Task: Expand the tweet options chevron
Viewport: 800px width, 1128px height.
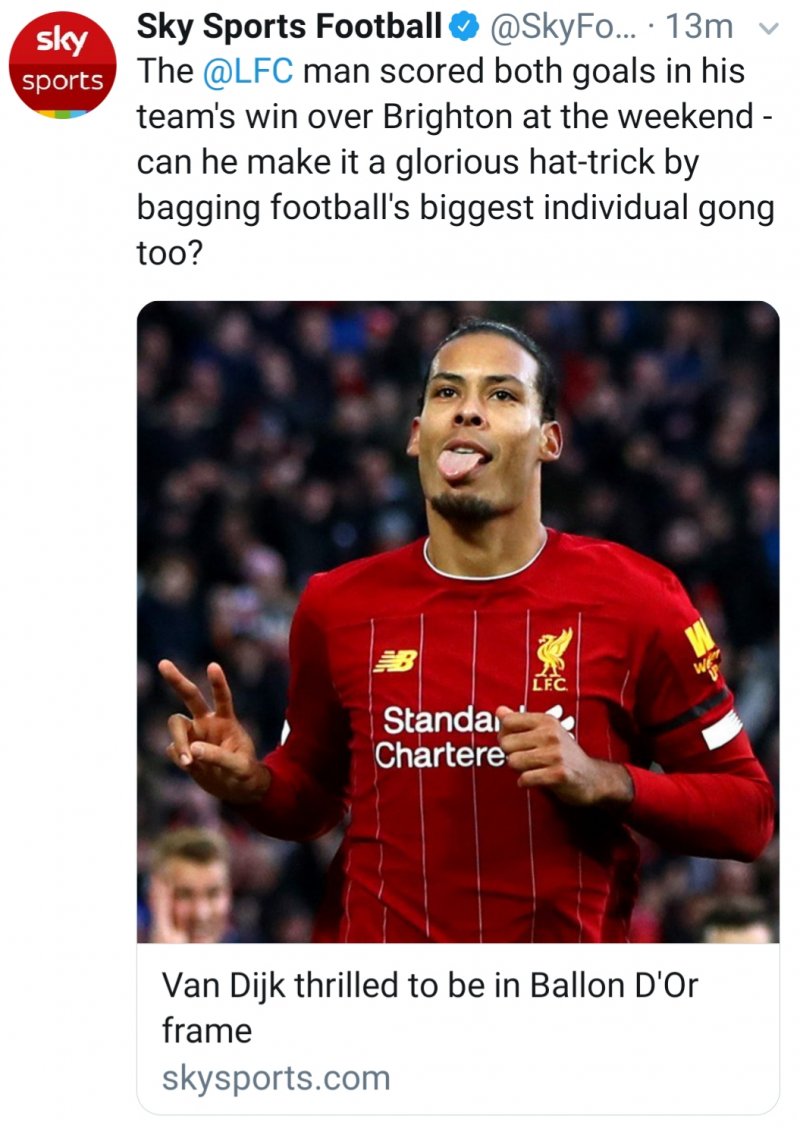Action: (769, 29)
